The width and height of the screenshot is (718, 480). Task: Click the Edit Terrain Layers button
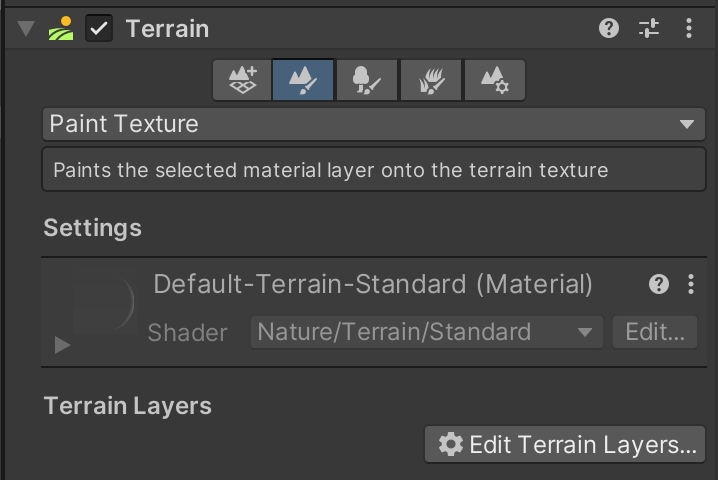tap(566, 445)
